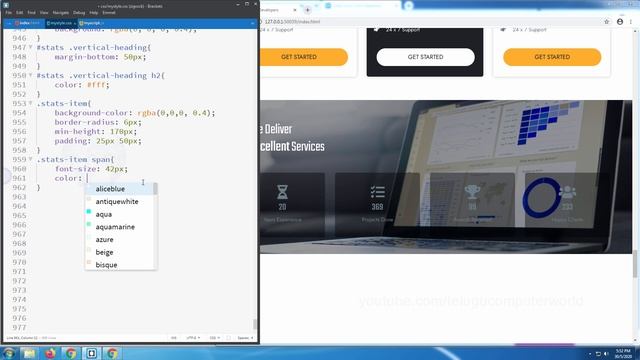This screenshot has width=640, height=360.
Task: Click the Brackets working-files arrow left of index.html
Action: coord(9,23)
